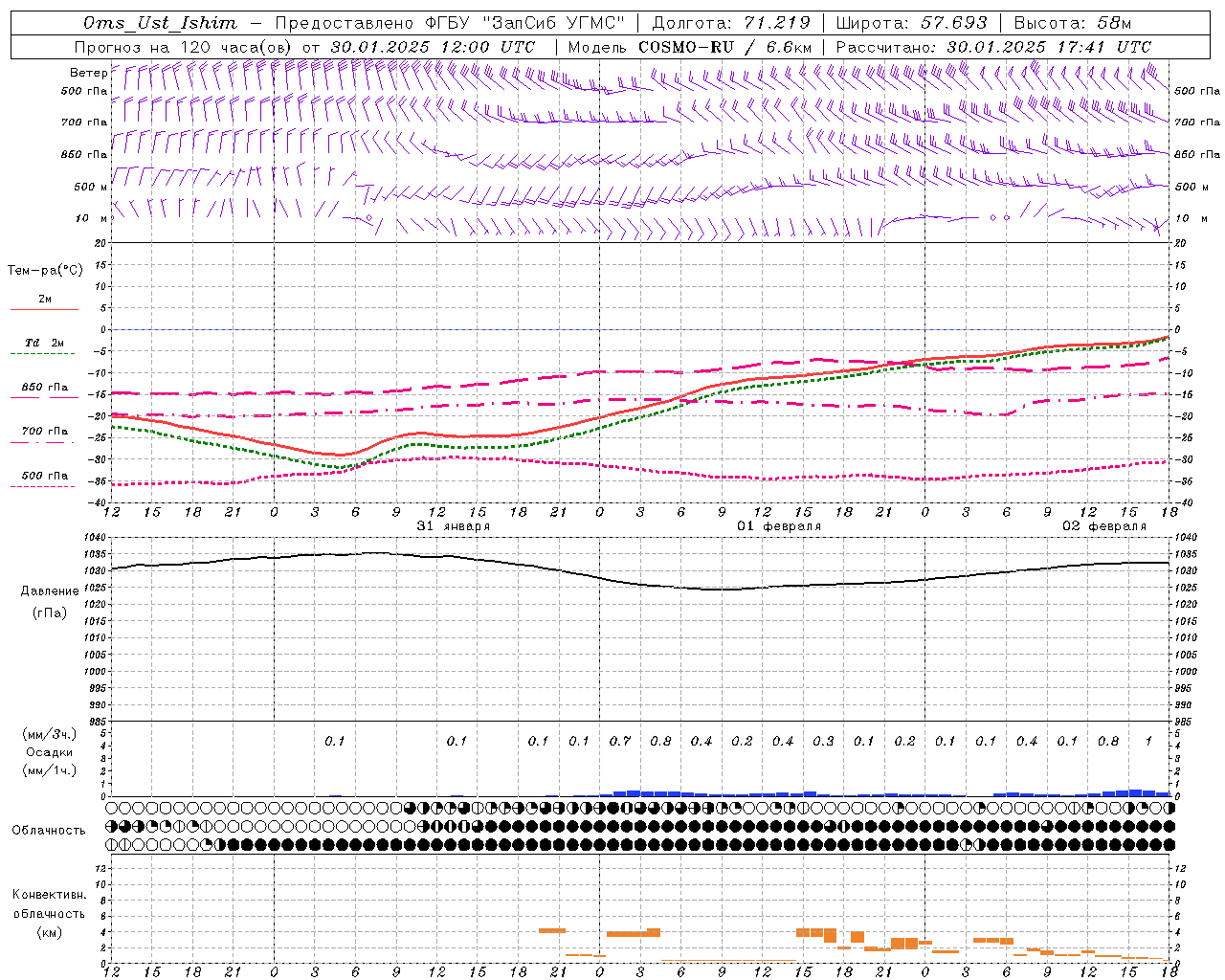Click the Осадки precipitation label

(50, 752)
